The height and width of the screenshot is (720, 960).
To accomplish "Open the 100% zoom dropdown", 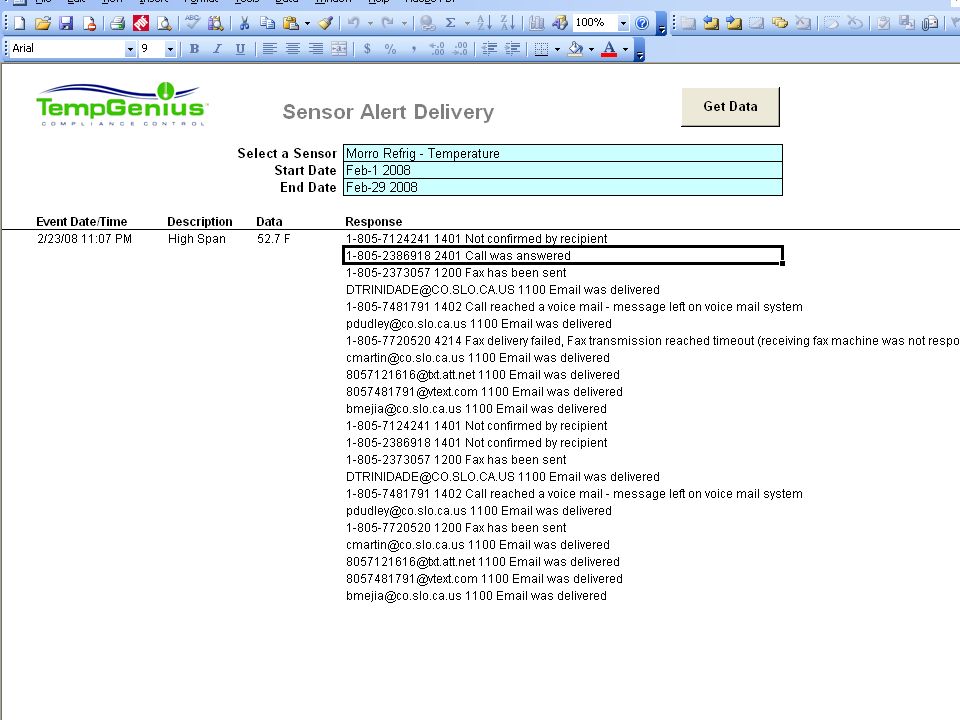I will click(623, 24).
